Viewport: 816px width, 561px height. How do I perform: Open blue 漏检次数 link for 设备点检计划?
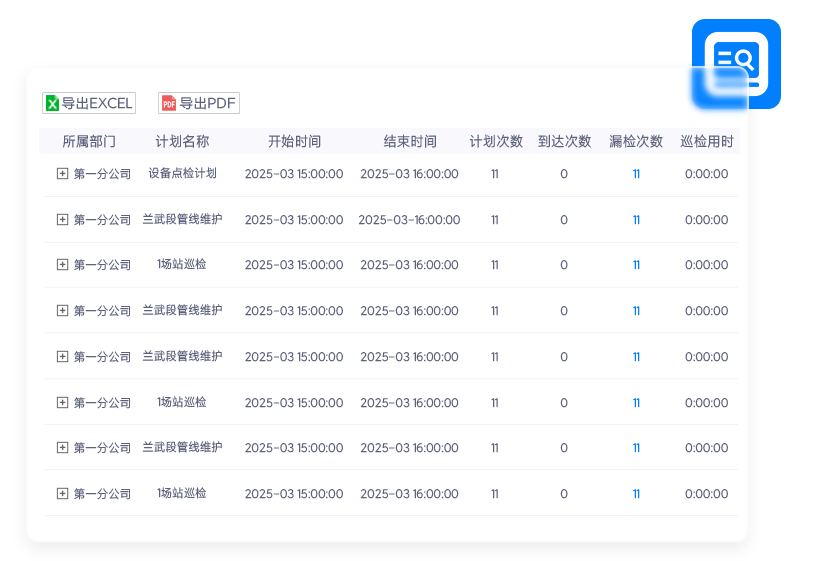coord(636,174)
